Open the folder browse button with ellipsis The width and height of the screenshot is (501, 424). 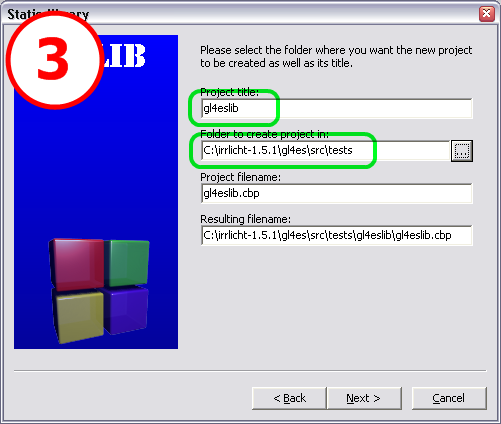click(462, 151)
